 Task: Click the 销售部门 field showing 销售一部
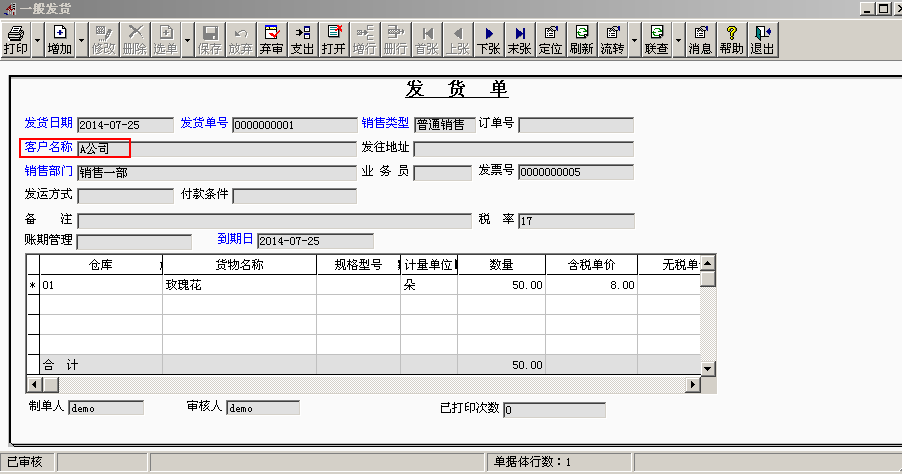coord(217,173)
